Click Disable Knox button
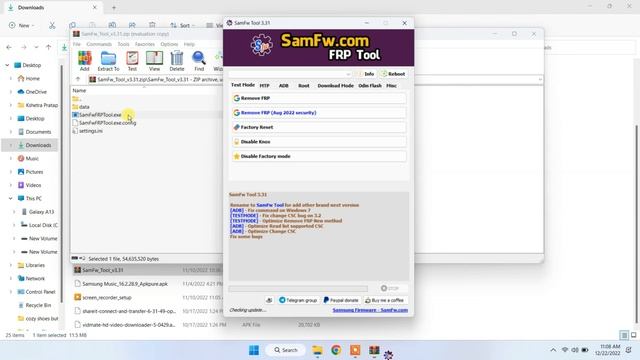Image resolution: width=640 pixels, height=360 pixels. click(319, 142)
